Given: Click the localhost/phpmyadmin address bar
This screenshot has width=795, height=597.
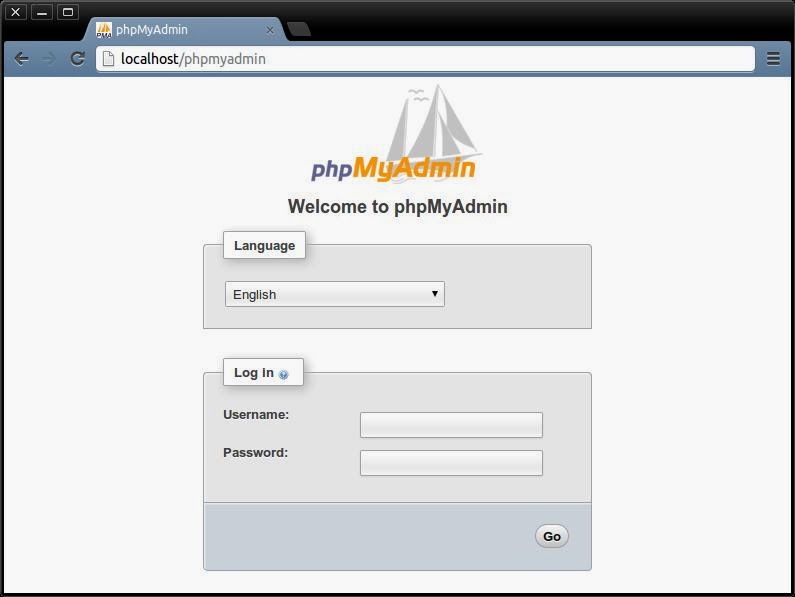Looking at the screenshot, I should tap(425, 59).
